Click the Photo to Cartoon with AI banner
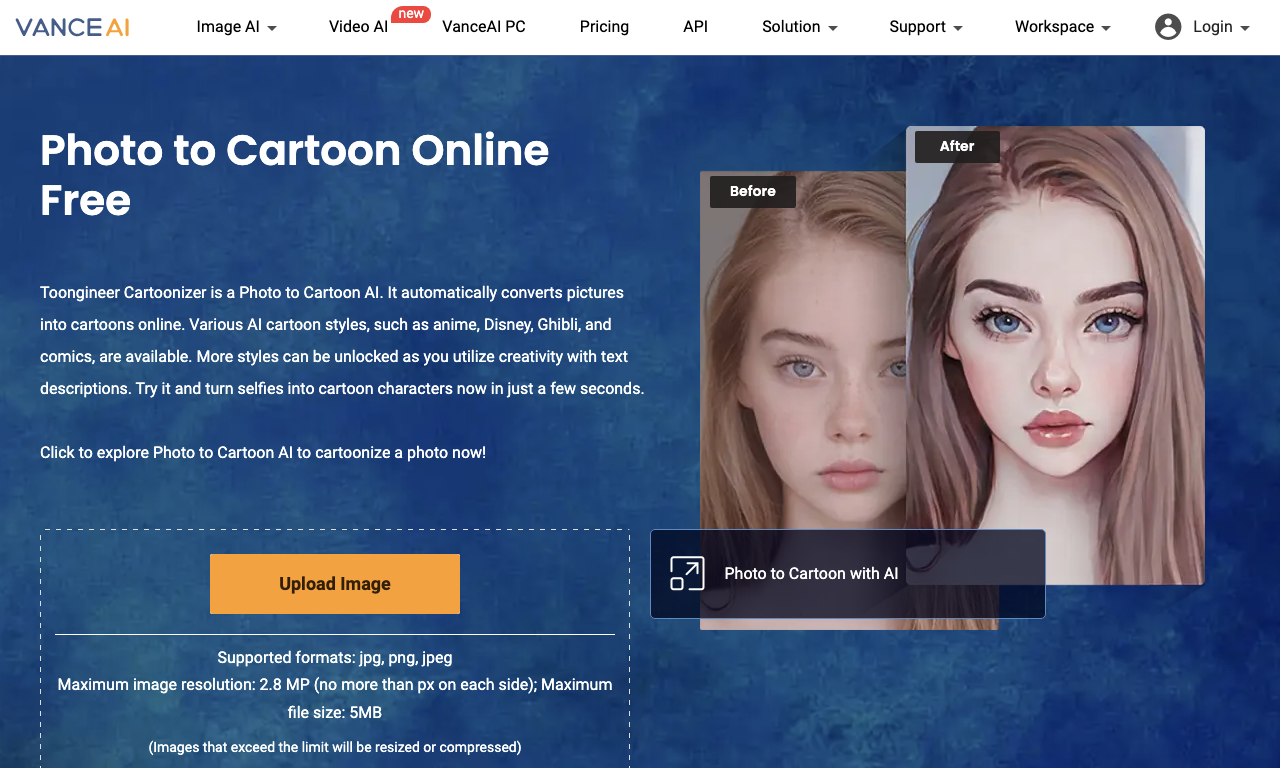Screen dimensions: 1280x768 [848, 574]
